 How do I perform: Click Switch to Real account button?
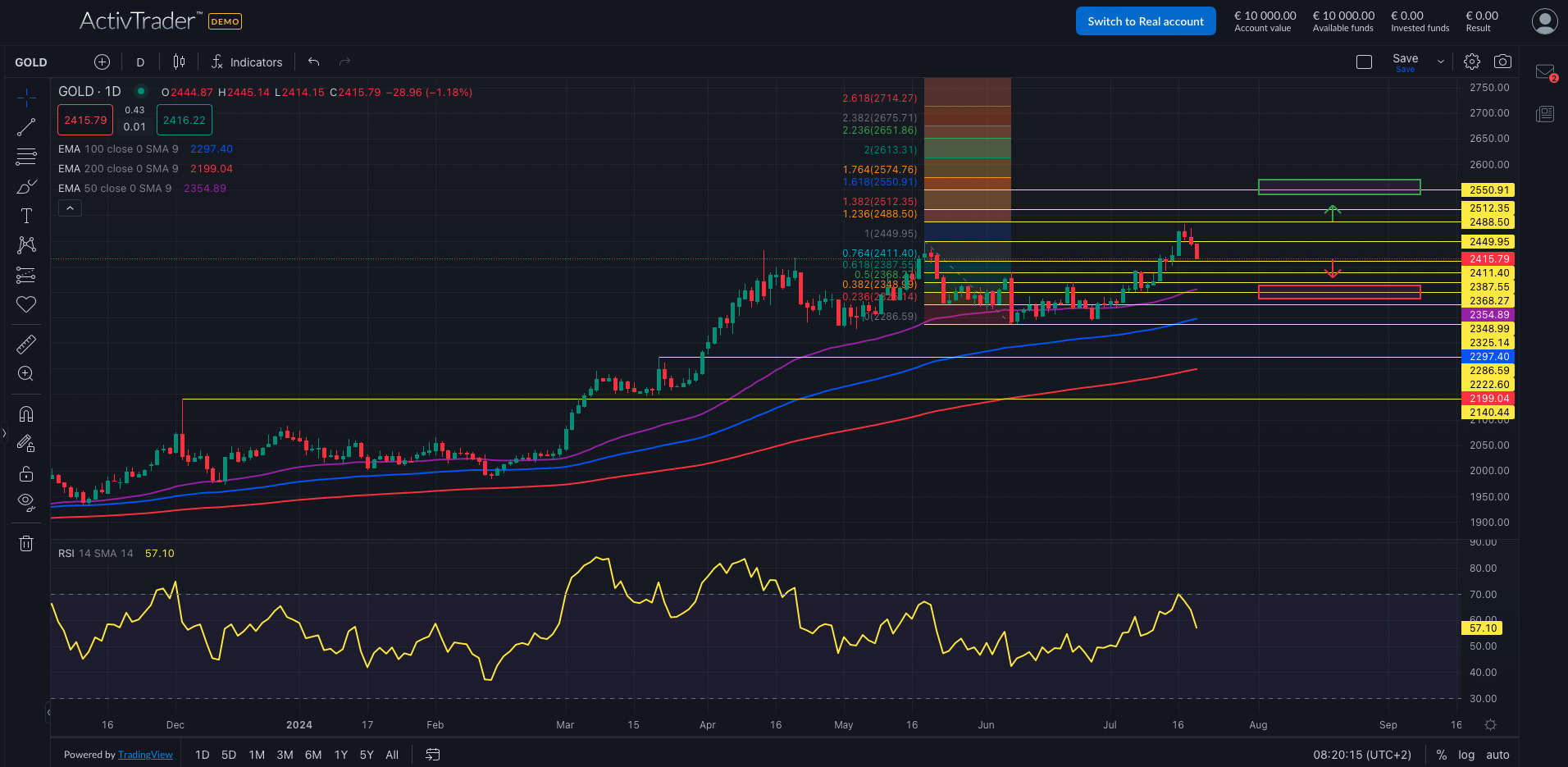[x=1145, y=21]
